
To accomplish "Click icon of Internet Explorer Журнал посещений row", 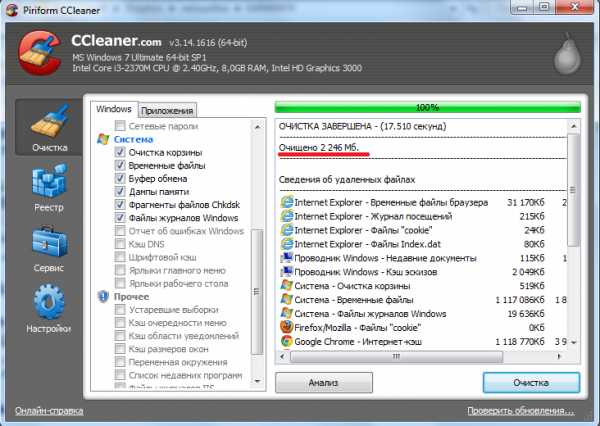I will pyautogui.click(x=287, y=216).
